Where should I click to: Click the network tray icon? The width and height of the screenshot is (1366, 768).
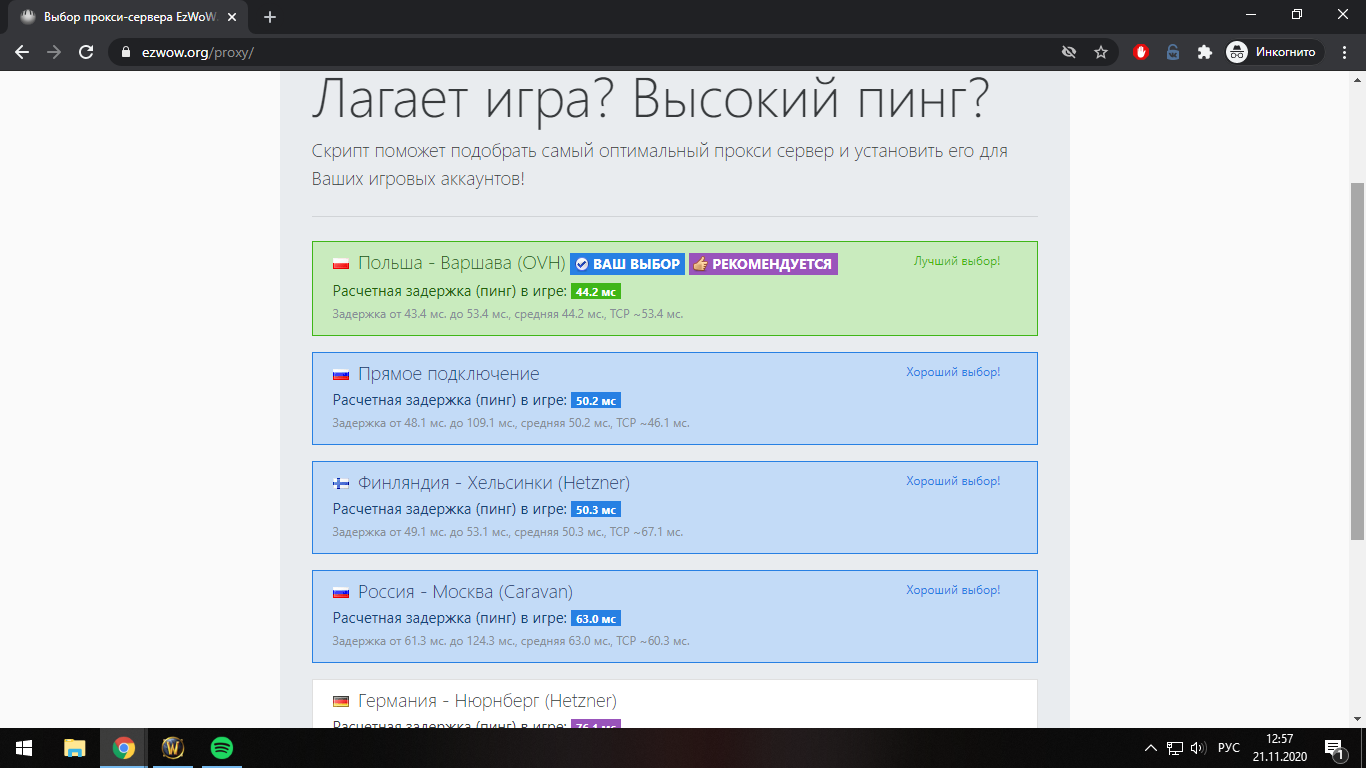1176,748
